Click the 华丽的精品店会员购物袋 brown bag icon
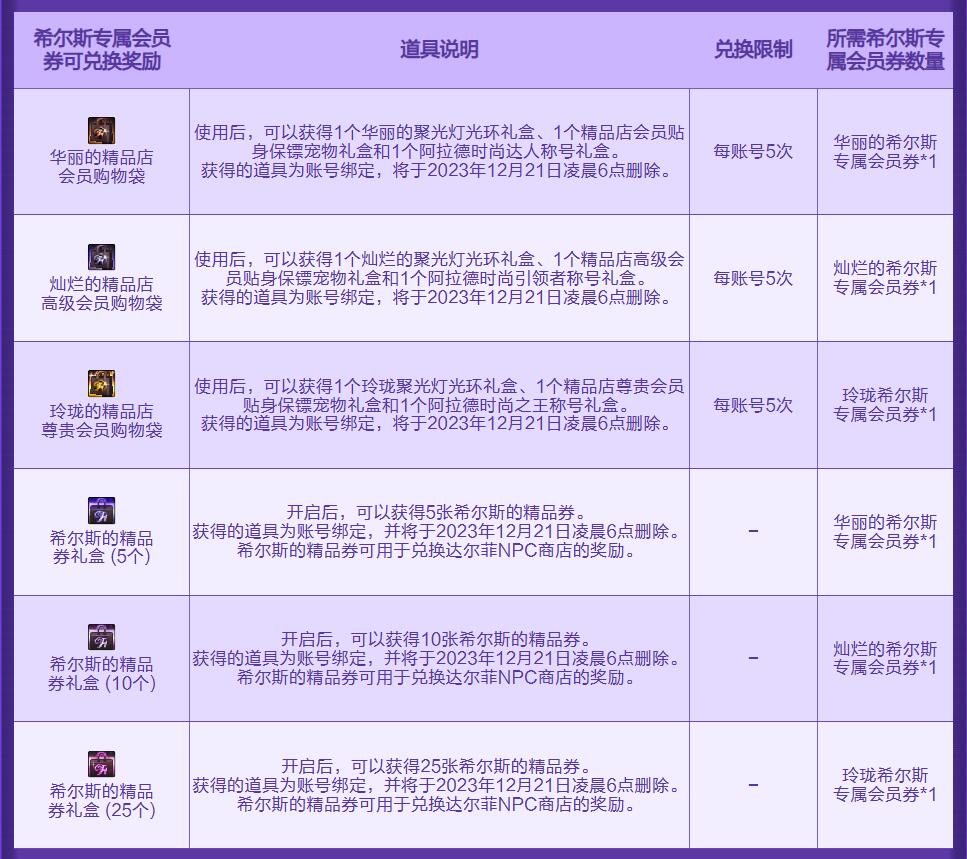The height and width of the screenshot is (859, 967). (x=101, y=131)
